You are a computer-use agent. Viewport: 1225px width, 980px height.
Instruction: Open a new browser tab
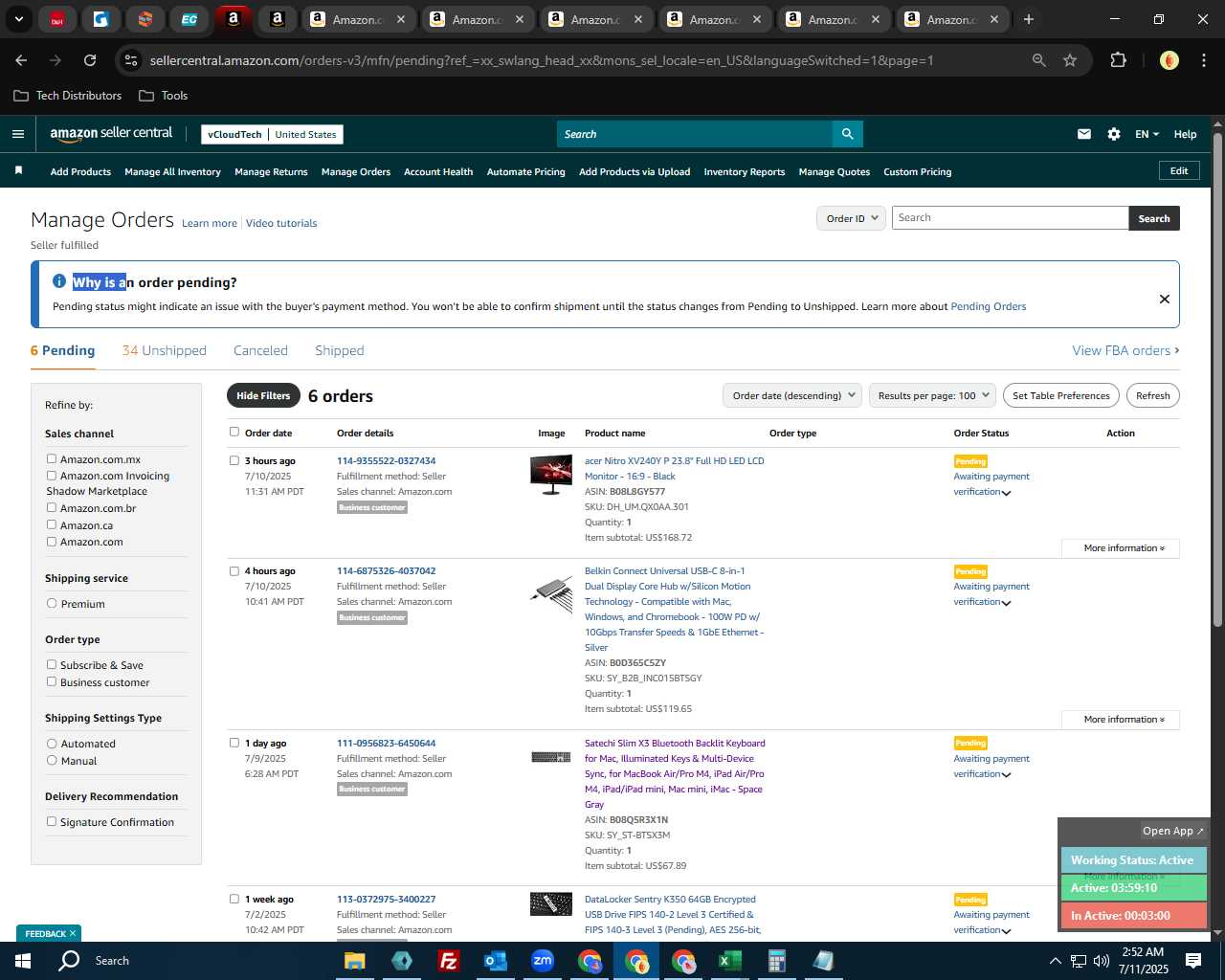click(1029, 19)
